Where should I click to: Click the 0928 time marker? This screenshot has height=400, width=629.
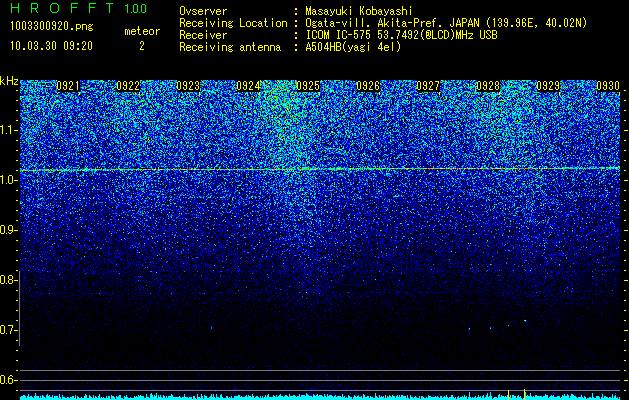[x=488, y=86]
